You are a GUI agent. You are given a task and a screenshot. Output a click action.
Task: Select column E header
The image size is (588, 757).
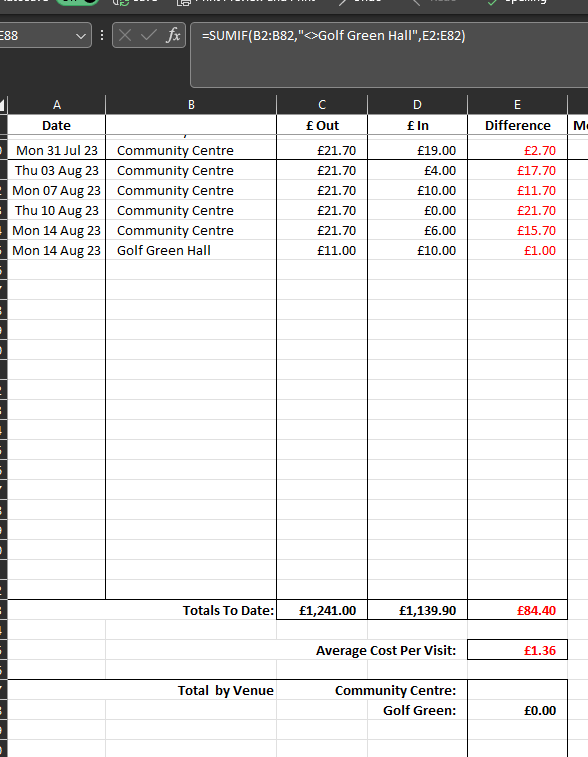518,105
